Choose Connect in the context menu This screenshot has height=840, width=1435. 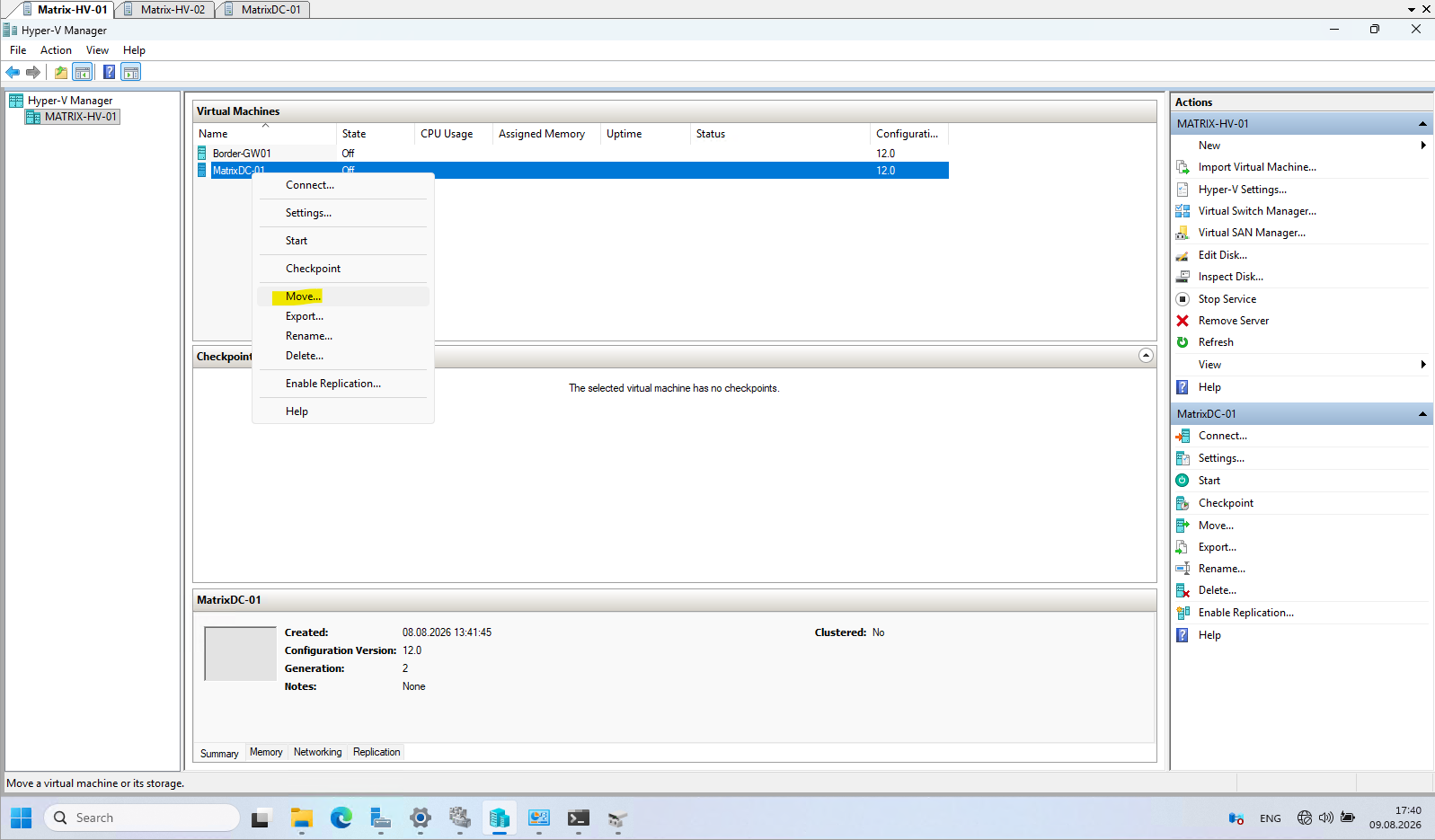(343, 185)
